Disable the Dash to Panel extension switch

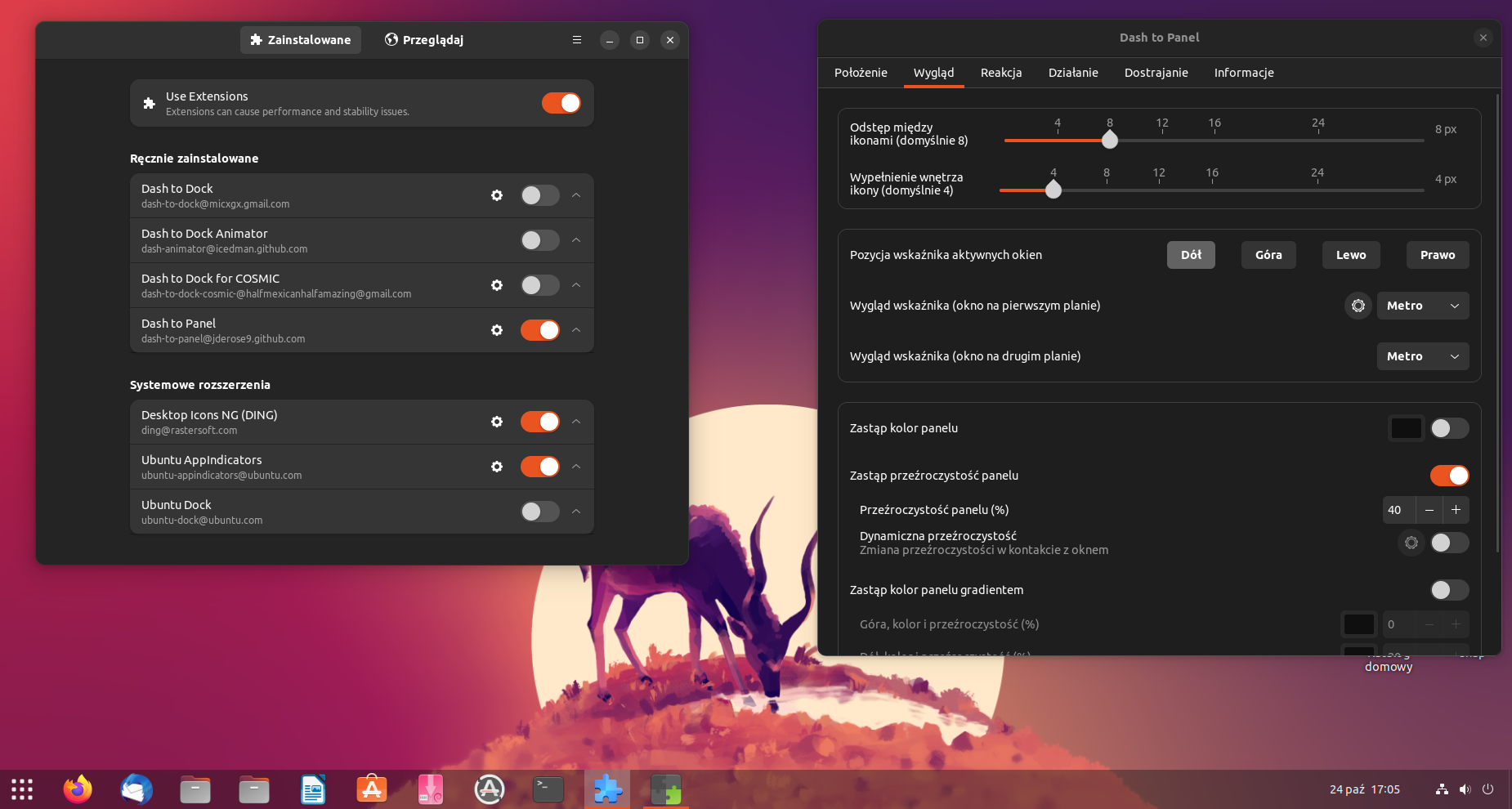540,330
